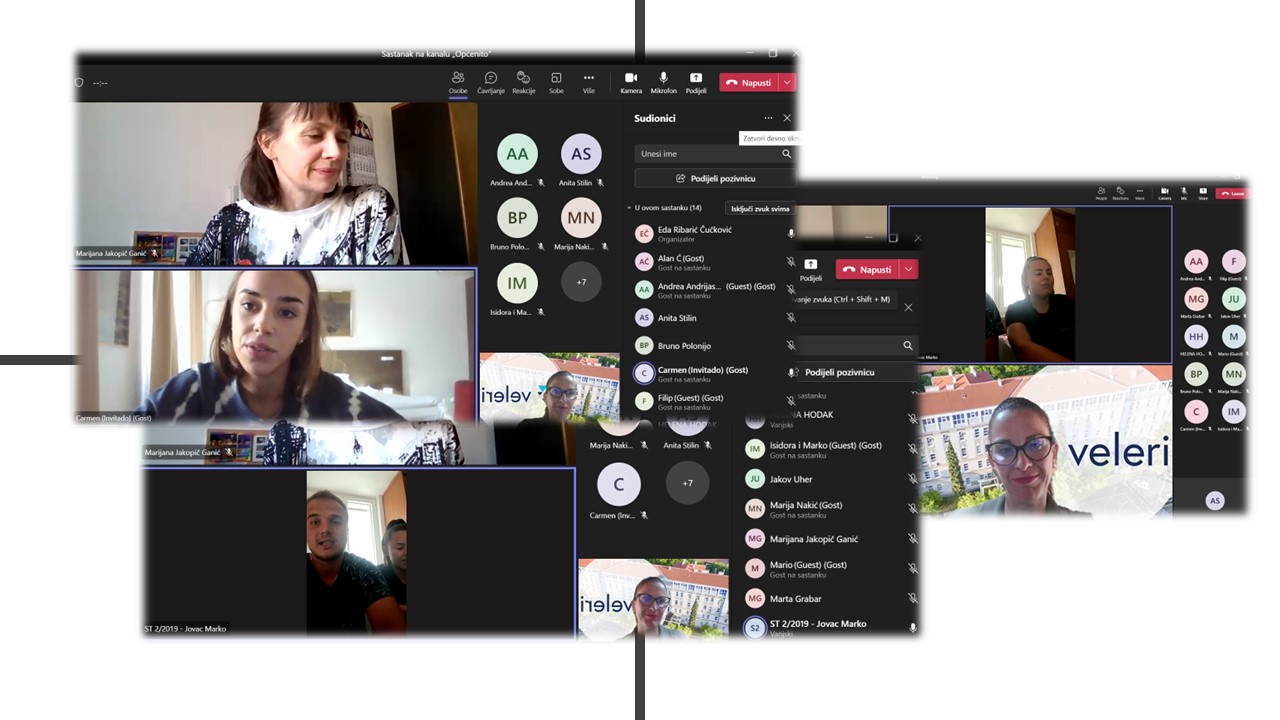This screenshot has height=720, width=1280.
Task: Toggle the Mikrofon button
Action: (663, 82)
